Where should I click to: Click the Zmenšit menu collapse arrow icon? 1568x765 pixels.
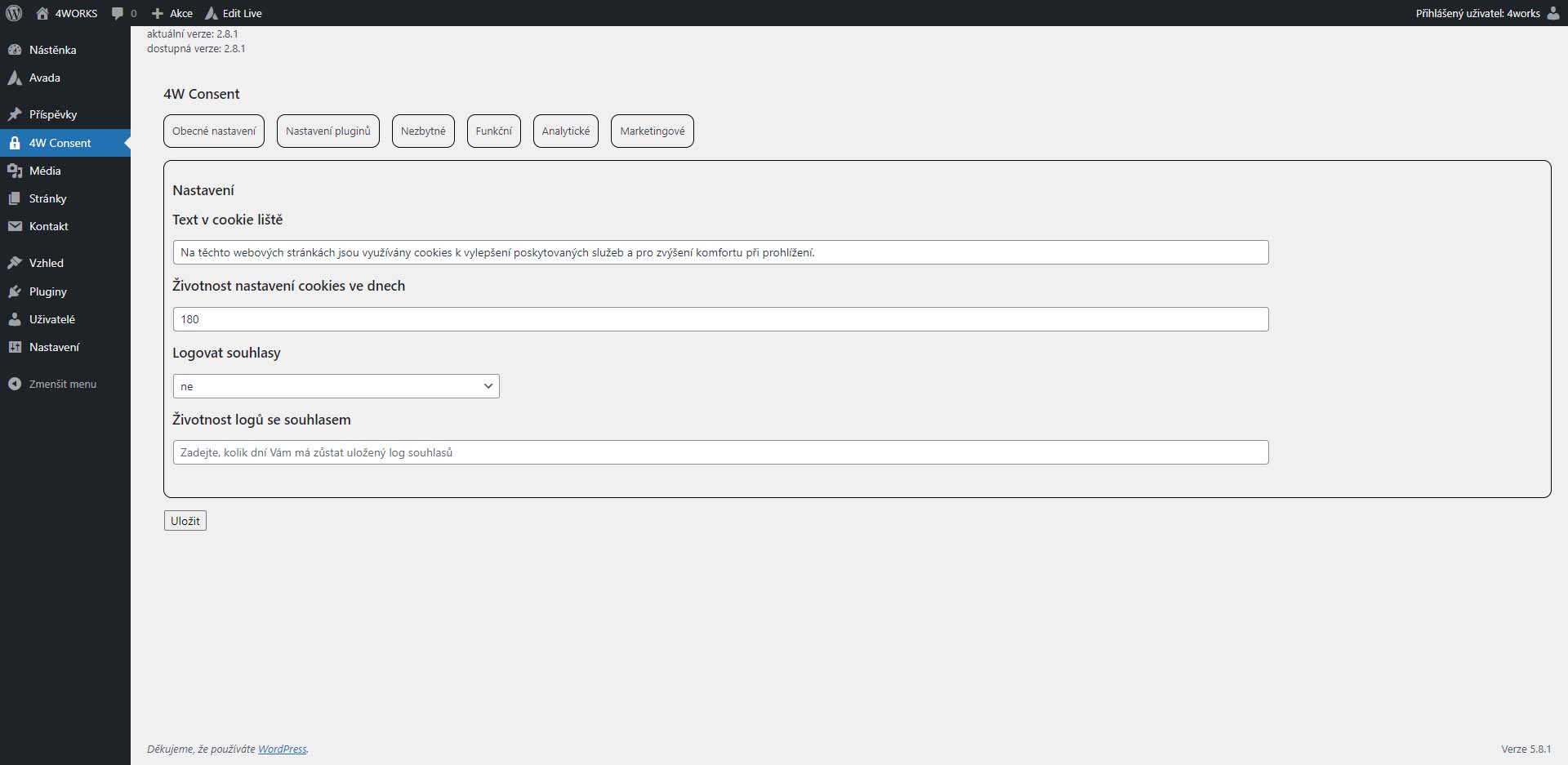[x=14, y=384]
